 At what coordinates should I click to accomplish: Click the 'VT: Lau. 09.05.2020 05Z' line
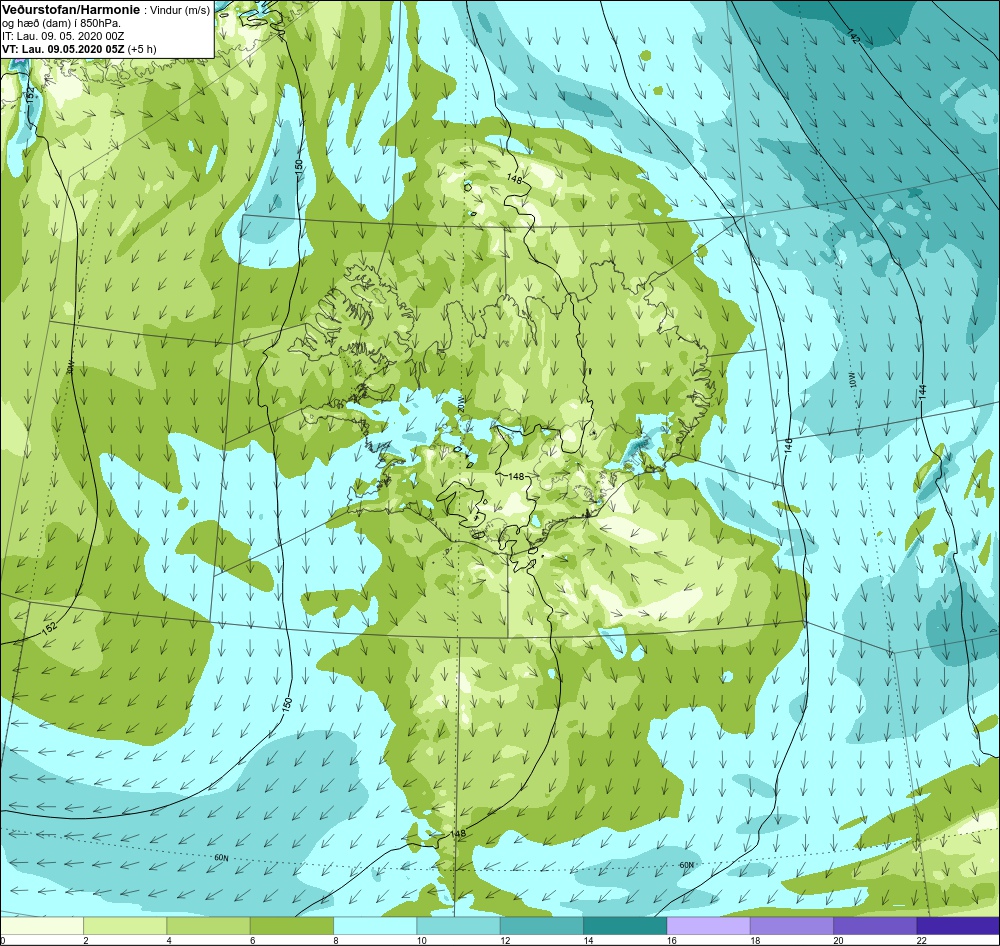click(x=63, y=49)
